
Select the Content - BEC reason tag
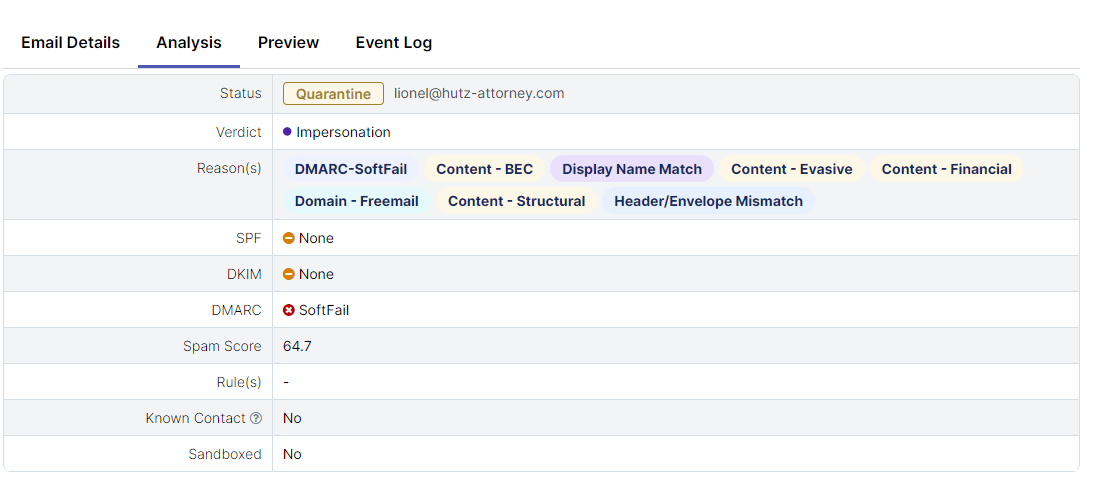[485, 169]
